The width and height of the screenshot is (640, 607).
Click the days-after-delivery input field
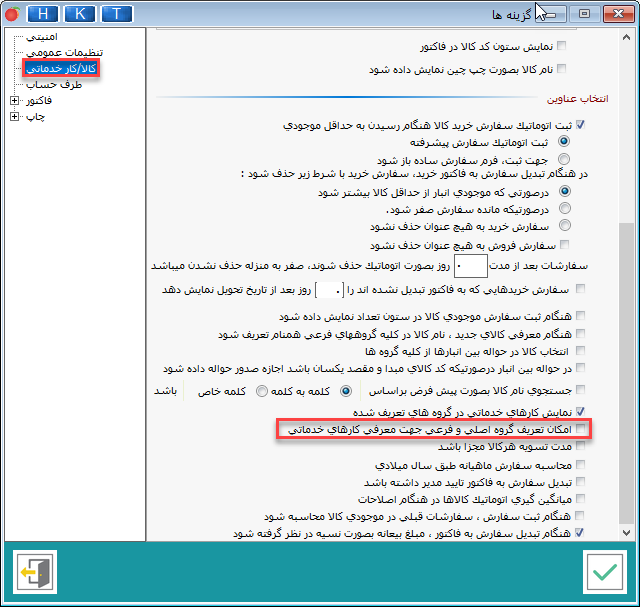[x=329, y=290]
